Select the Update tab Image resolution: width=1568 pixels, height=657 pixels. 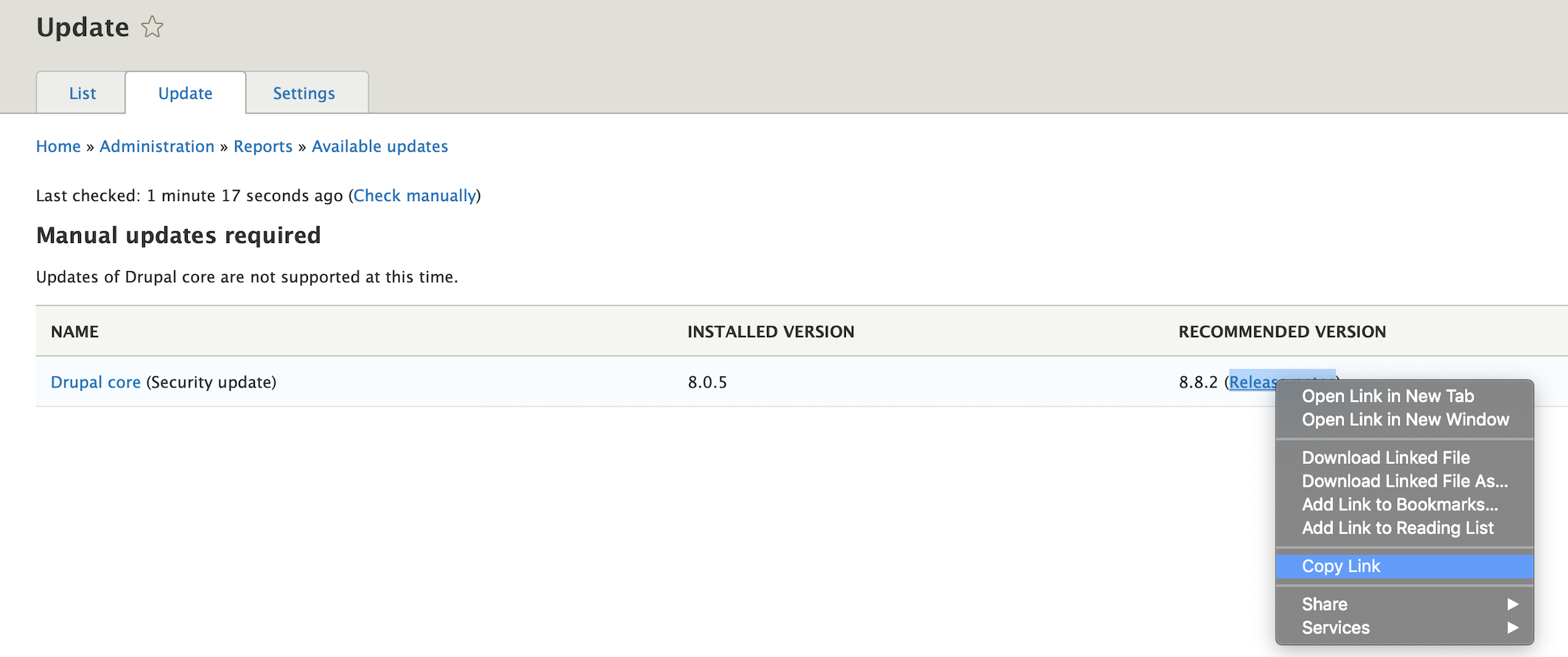coord(185,94)
